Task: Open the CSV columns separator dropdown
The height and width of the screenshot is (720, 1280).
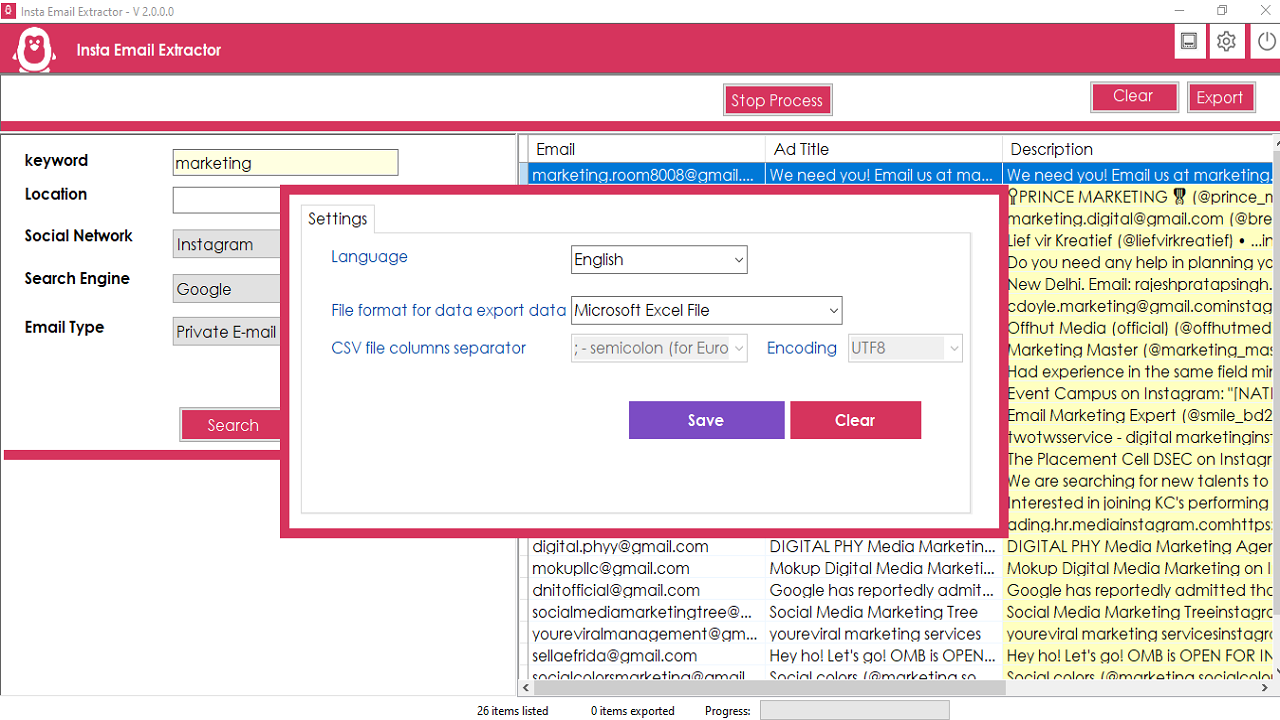Action: point(658,348)
